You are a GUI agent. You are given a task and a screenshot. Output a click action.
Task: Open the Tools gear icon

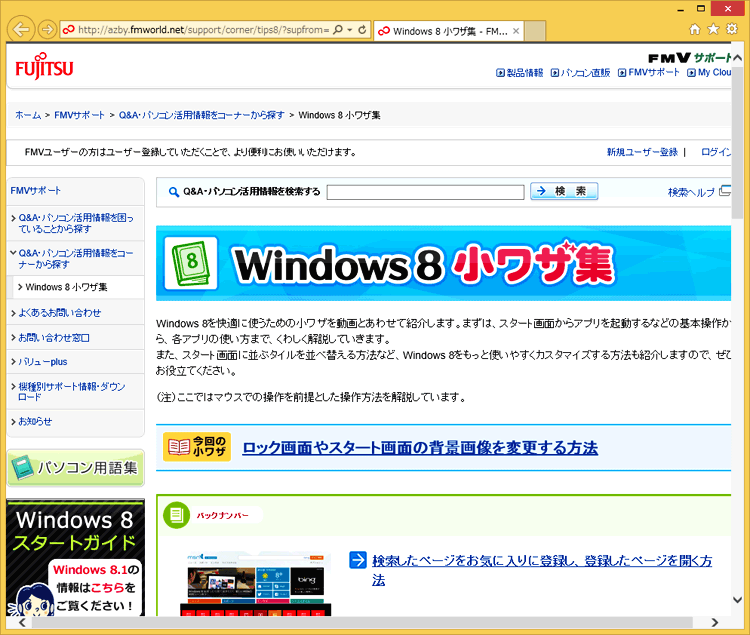click(732, 29)
